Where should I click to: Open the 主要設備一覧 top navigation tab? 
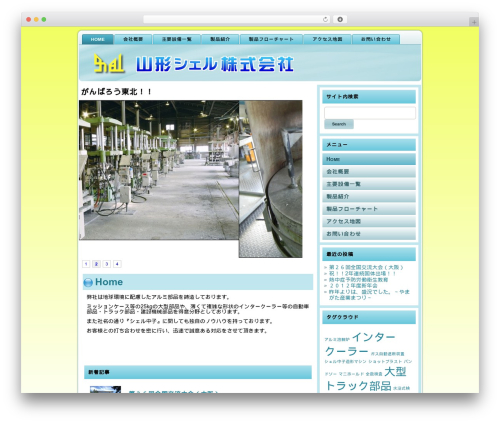177,39
